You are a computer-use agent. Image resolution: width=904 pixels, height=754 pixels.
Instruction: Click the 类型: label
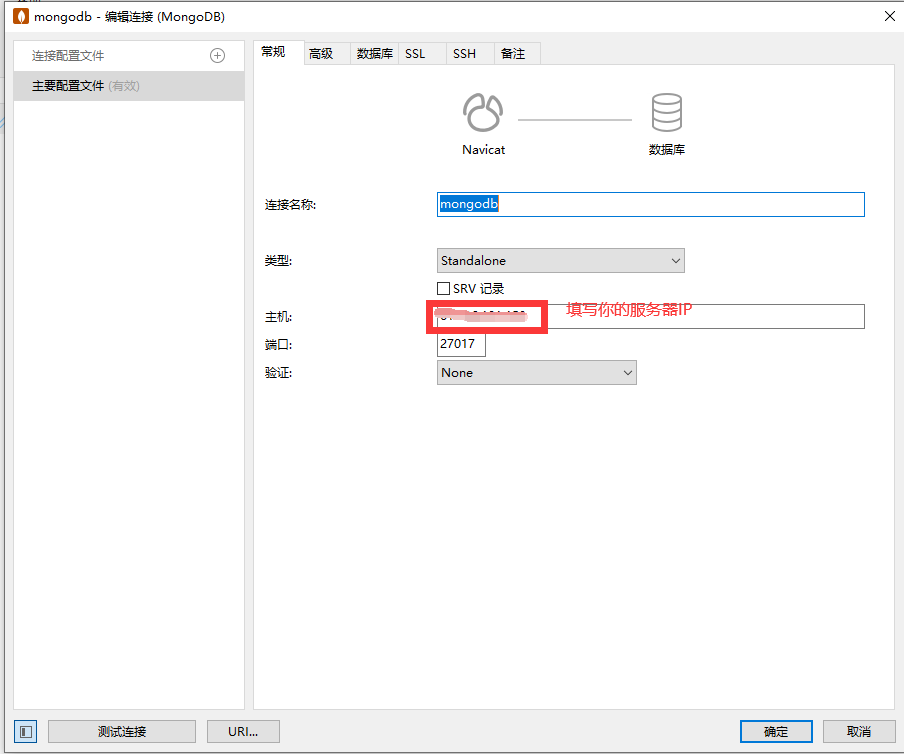pos(278,261)
